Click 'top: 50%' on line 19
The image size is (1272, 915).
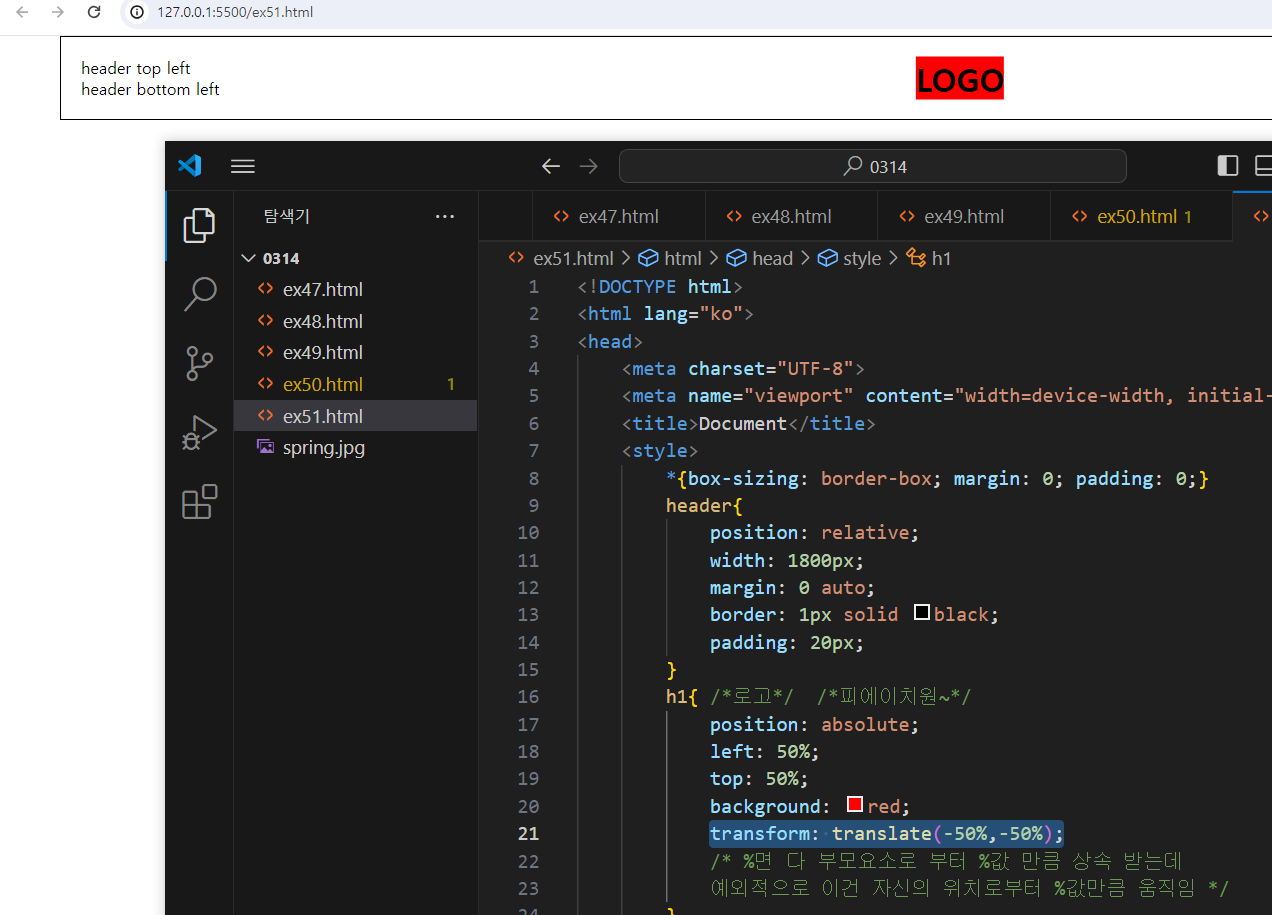point(759,779)
